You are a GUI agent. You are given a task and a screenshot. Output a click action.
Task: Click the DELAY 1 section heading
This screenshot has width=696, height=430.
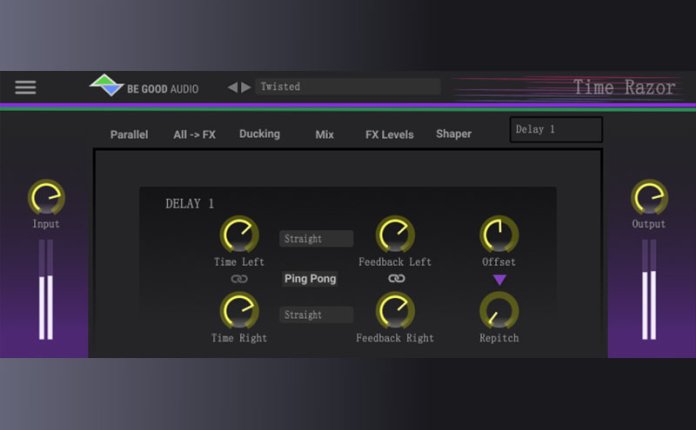tap(190, 204)
